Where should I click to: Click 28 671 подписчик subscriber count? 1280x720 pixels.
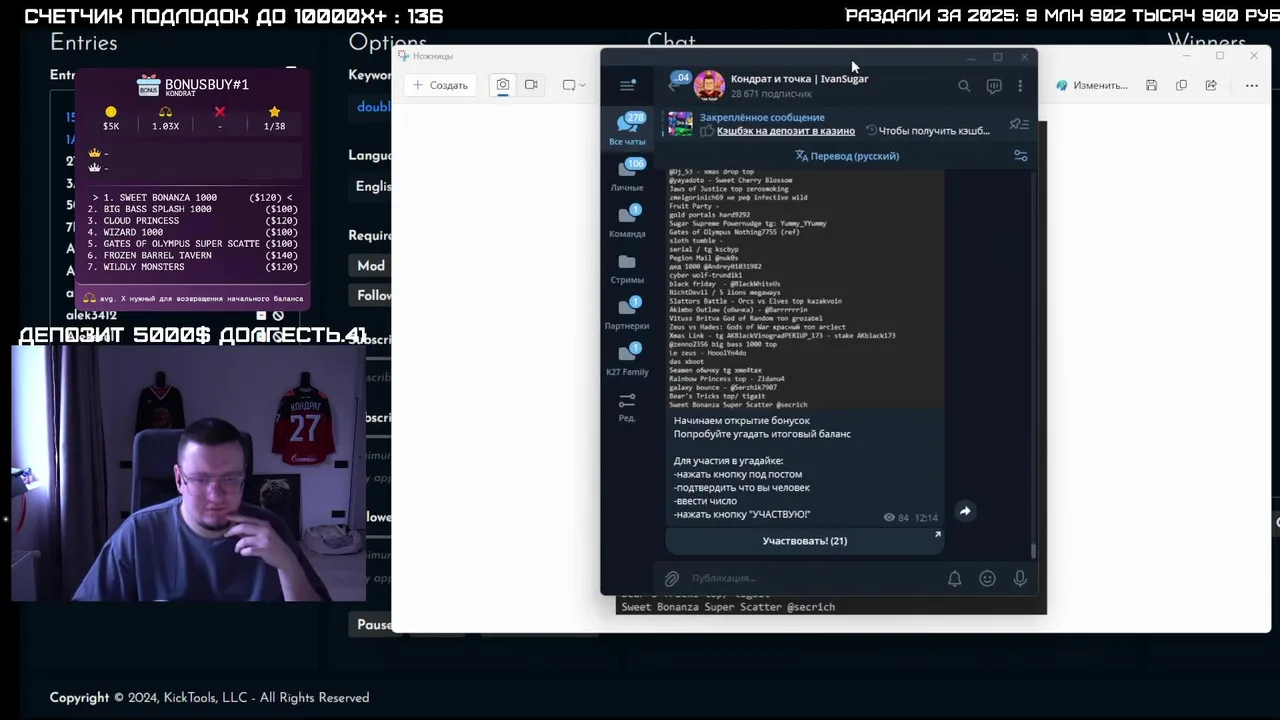[x=771, y=94]
